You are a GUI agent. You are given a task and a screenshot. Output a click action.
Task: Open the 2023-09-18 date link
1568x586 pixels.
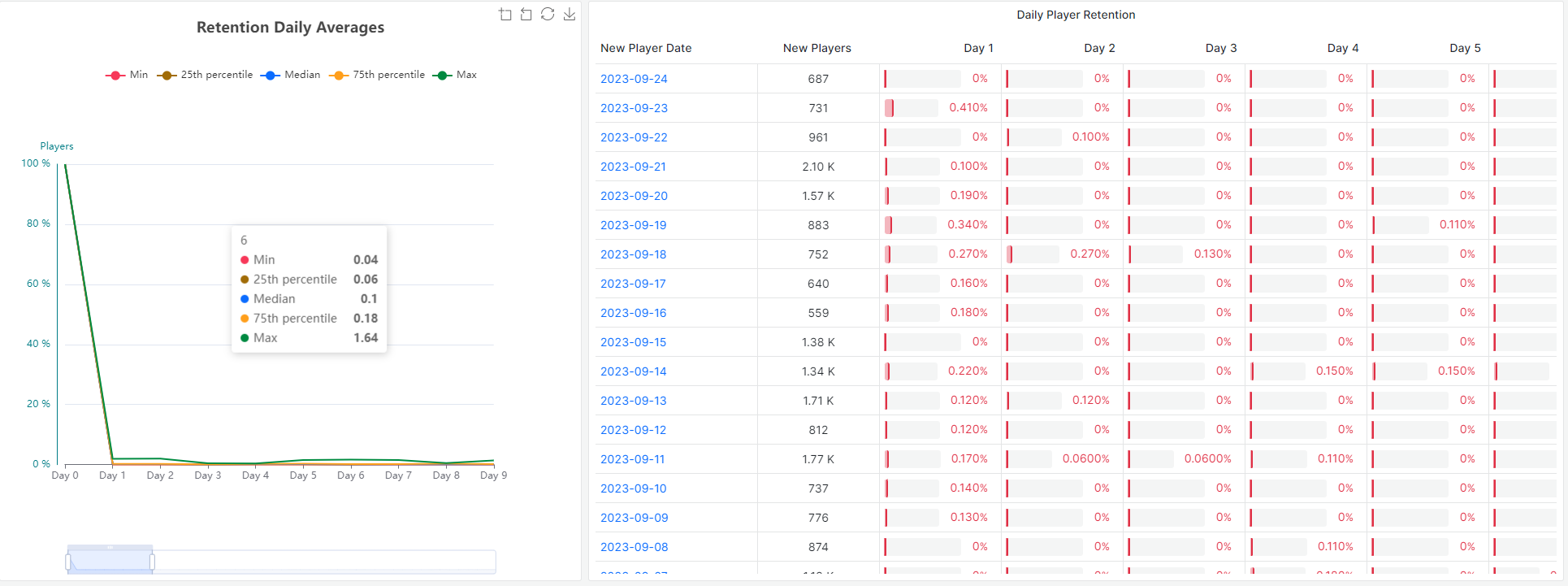click(x=633, y=254)
